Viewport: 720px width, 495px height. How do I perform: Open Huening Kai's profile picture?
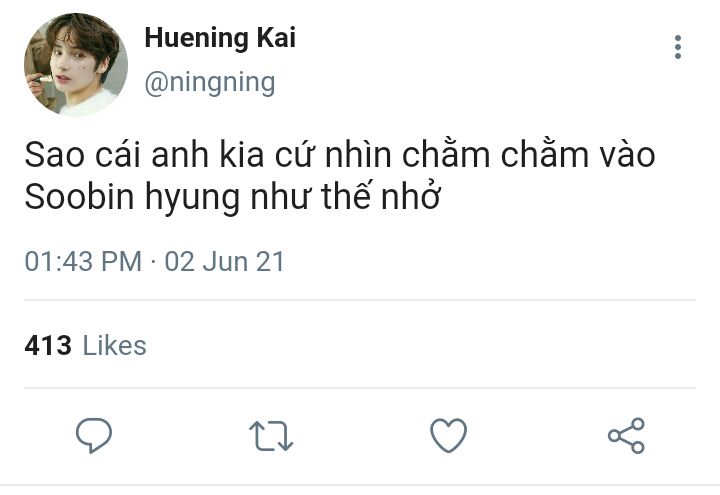[x=76, y=64]
